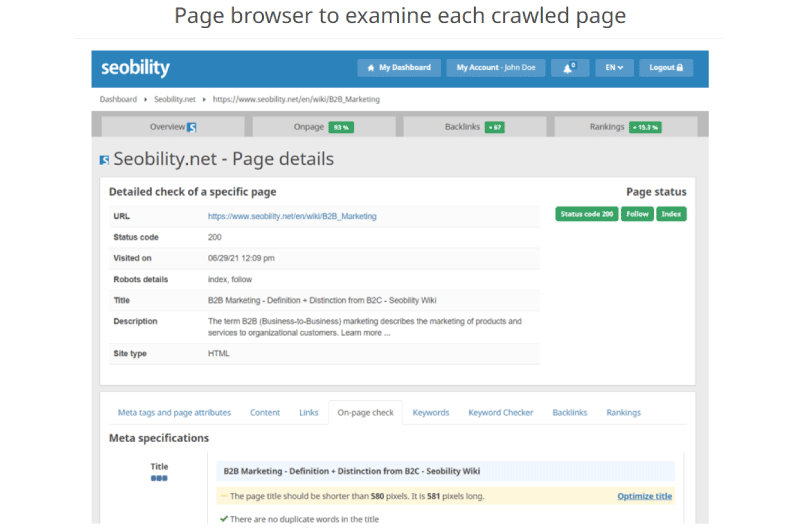This screenshot has width=800, height=530.
Task: Open the lower Backlinks tab
Action: tap(569, 412)
